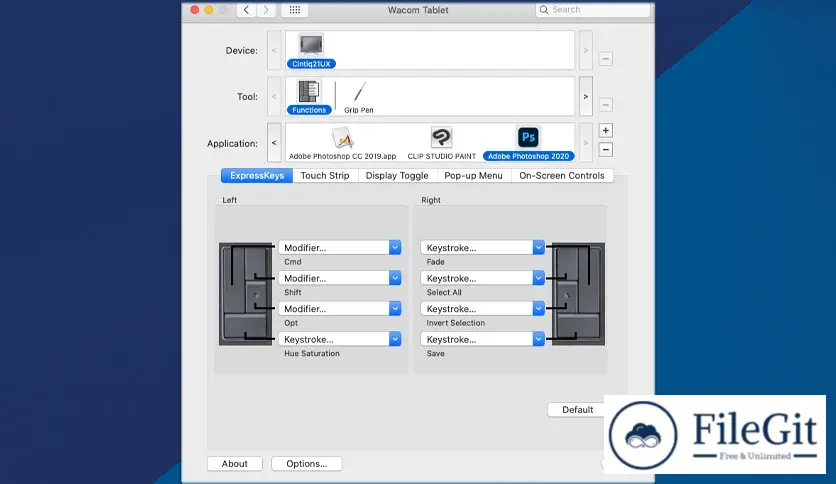Add application with plus button
The image size is (836, 484).
pyautogui.click(x=606, y=131)
